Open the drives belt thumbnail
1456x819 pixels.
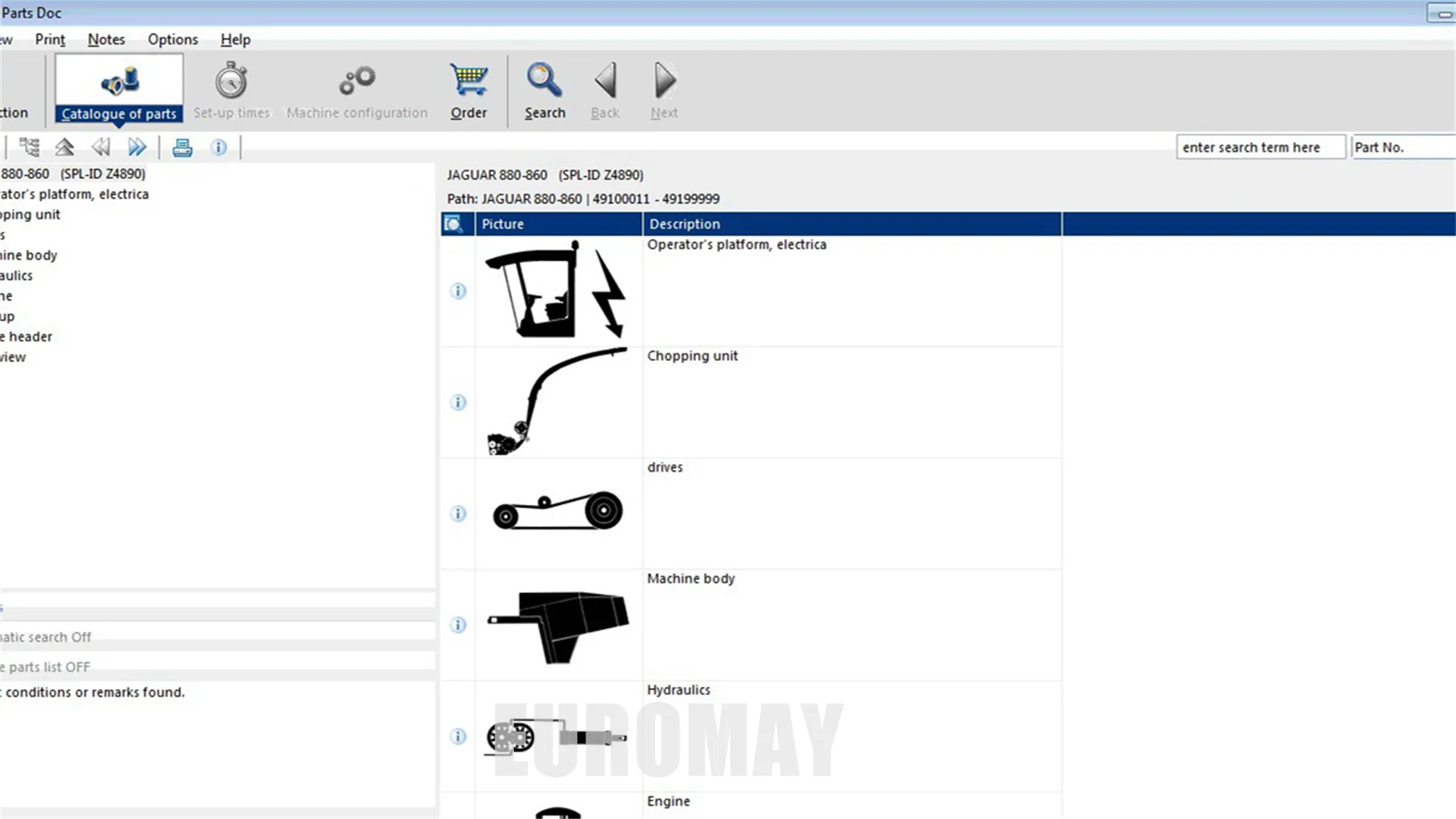point(558,513)
